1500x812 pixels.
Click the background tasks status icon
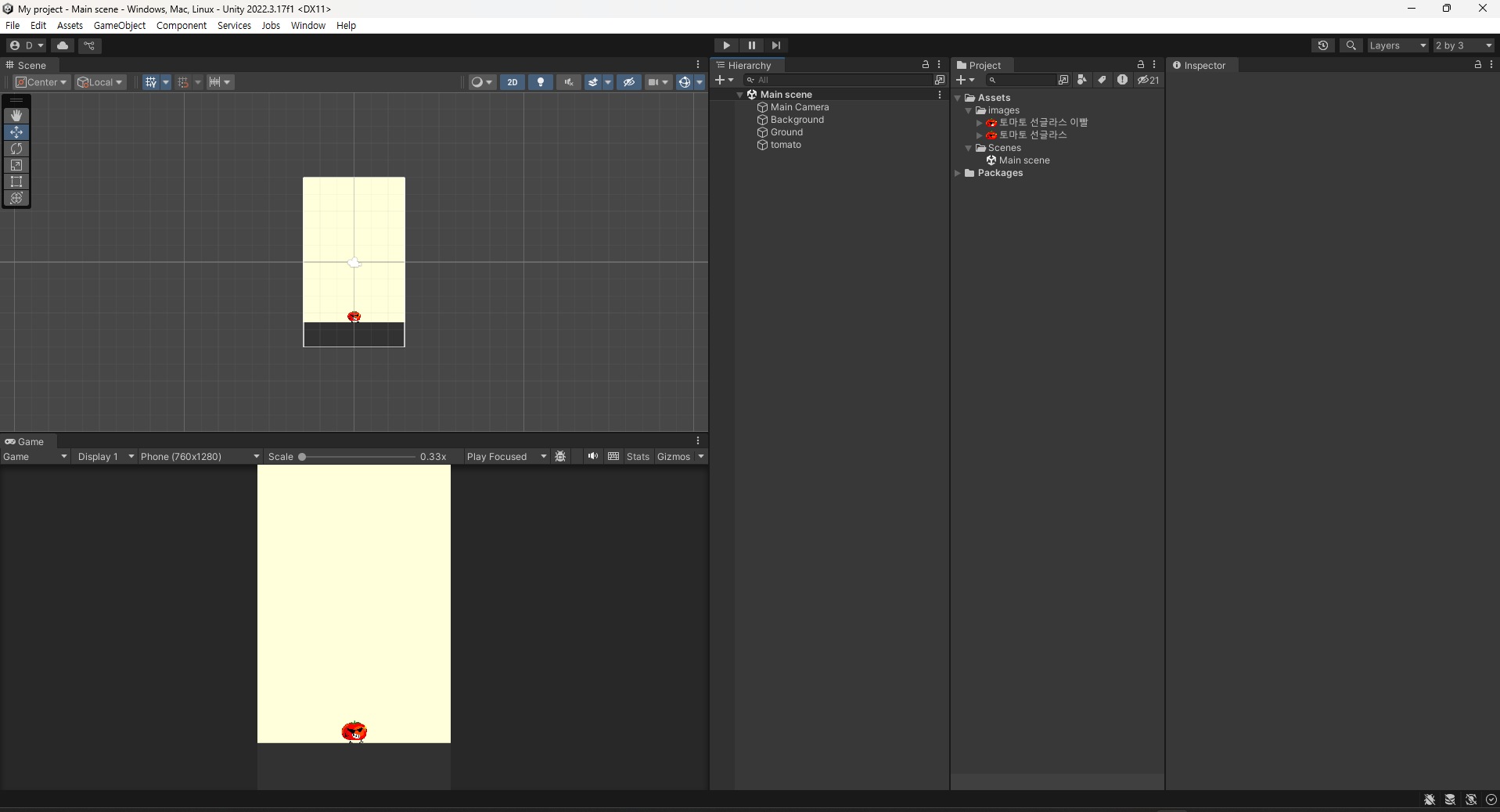tap(1491, 799)
